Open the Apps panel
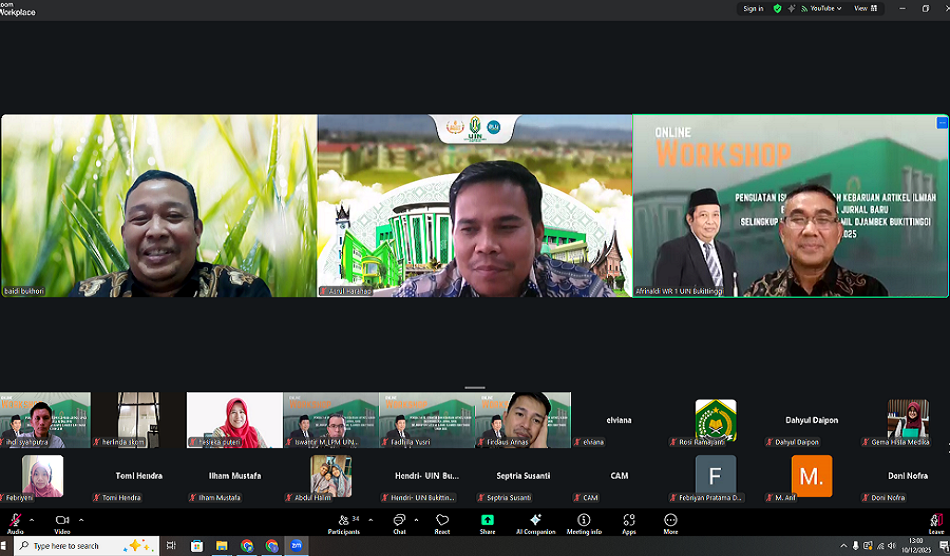The image size is (950, 556). pyautogui.click(x=629, y=523)
